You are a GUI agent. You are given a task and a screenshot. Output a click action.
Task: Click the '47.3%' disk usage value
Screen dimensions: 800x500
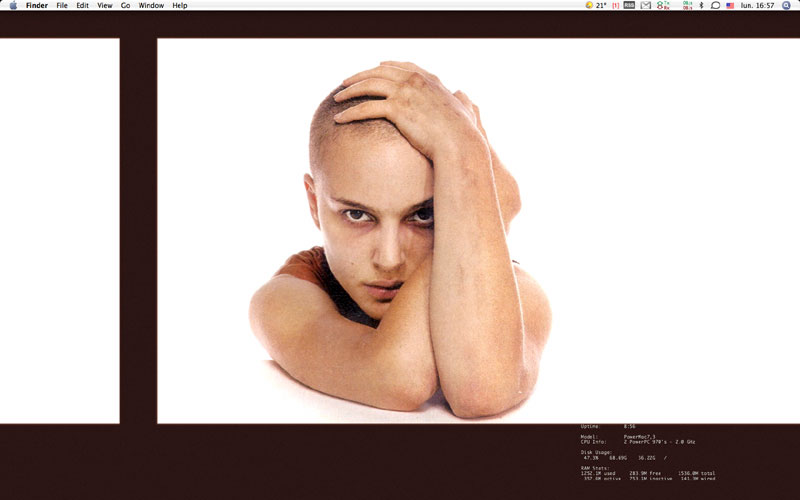pyautogui.click(x=591, y=458)
